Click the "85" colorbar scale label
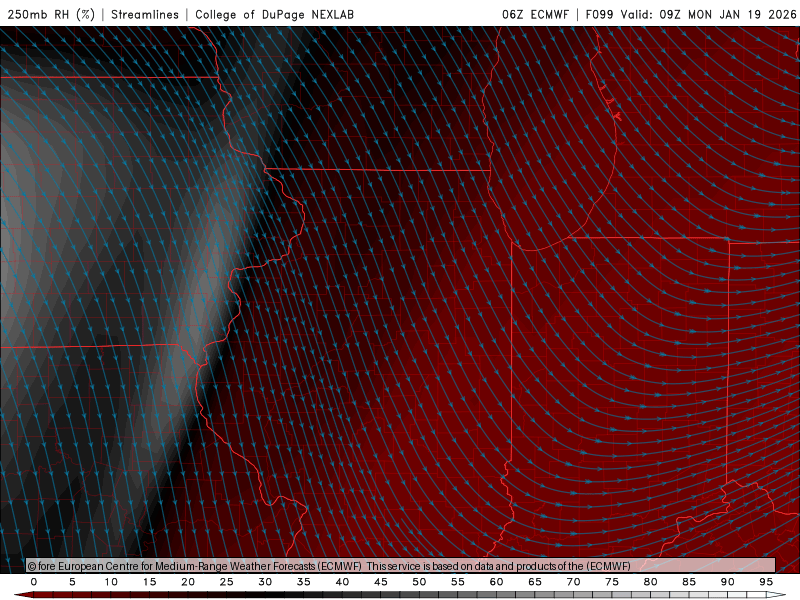 pyautogui.click(x=689, y=582)
